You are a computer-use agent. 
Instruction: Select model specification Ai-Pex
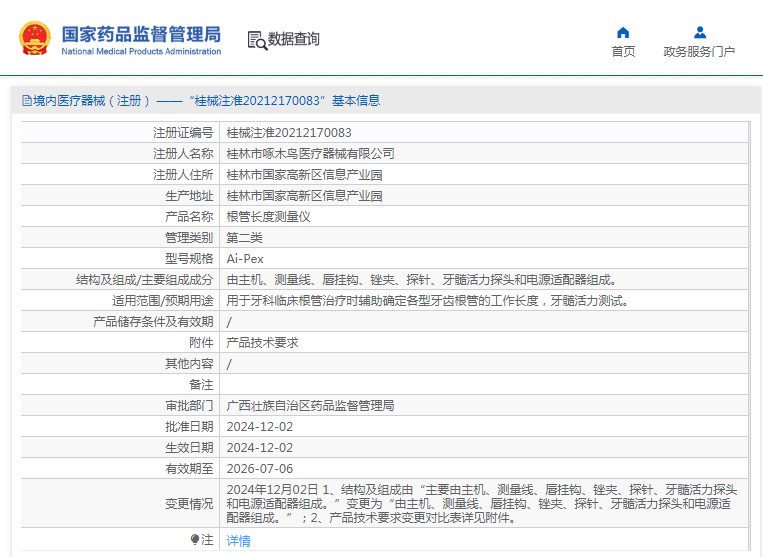[245, 258]
